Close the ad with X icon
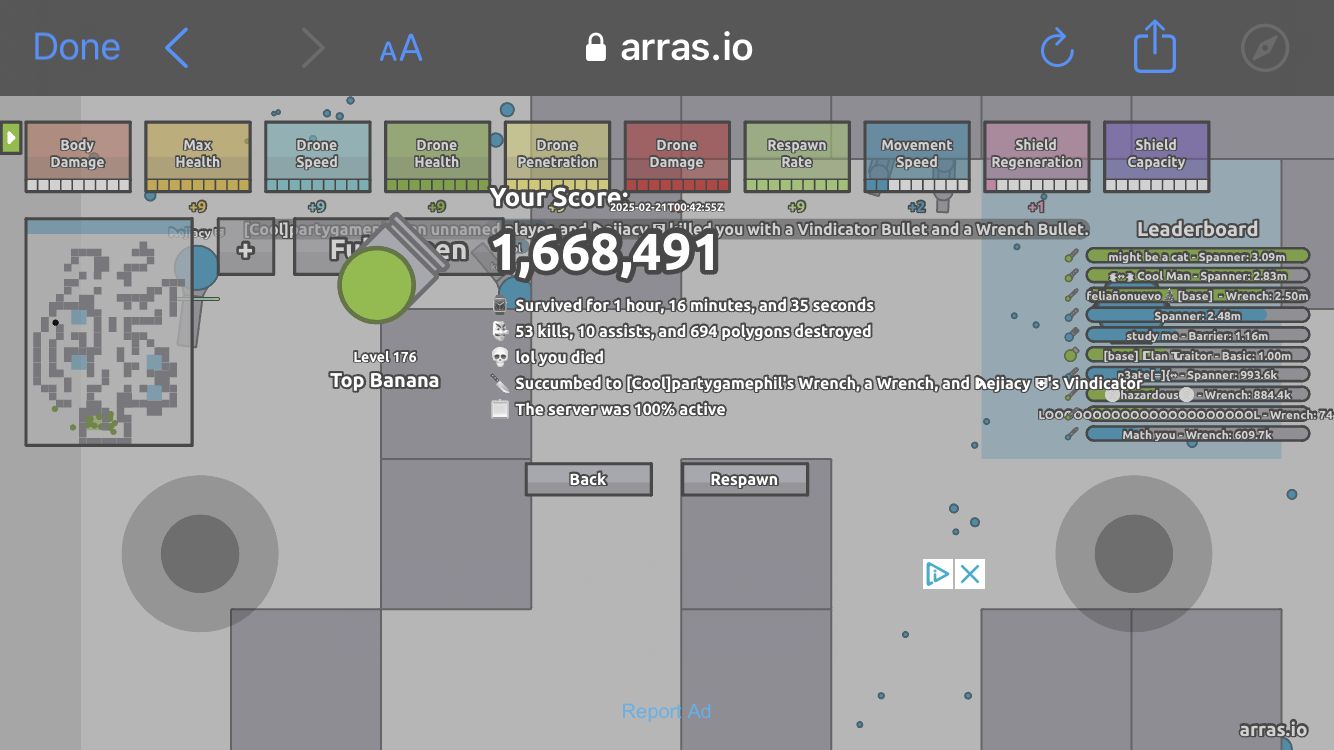The height and width of the screenshot is (750, 1334). point(970,573)
